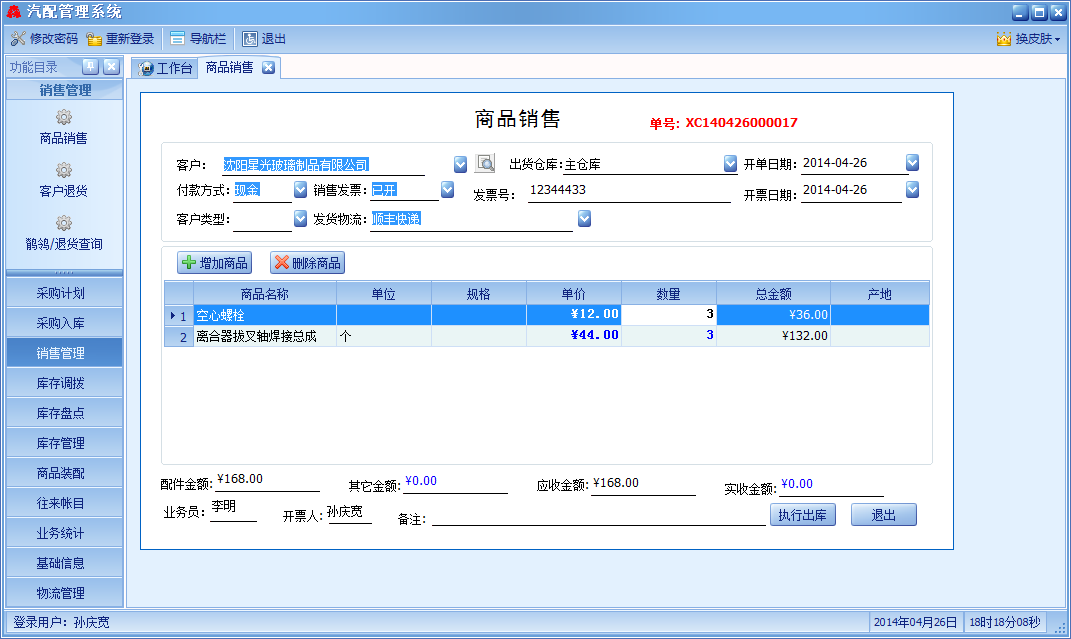Screen dimensions: 1071x639
Task: Select 库存管理 in the sidebar menu
Action: tap(64, 443)
